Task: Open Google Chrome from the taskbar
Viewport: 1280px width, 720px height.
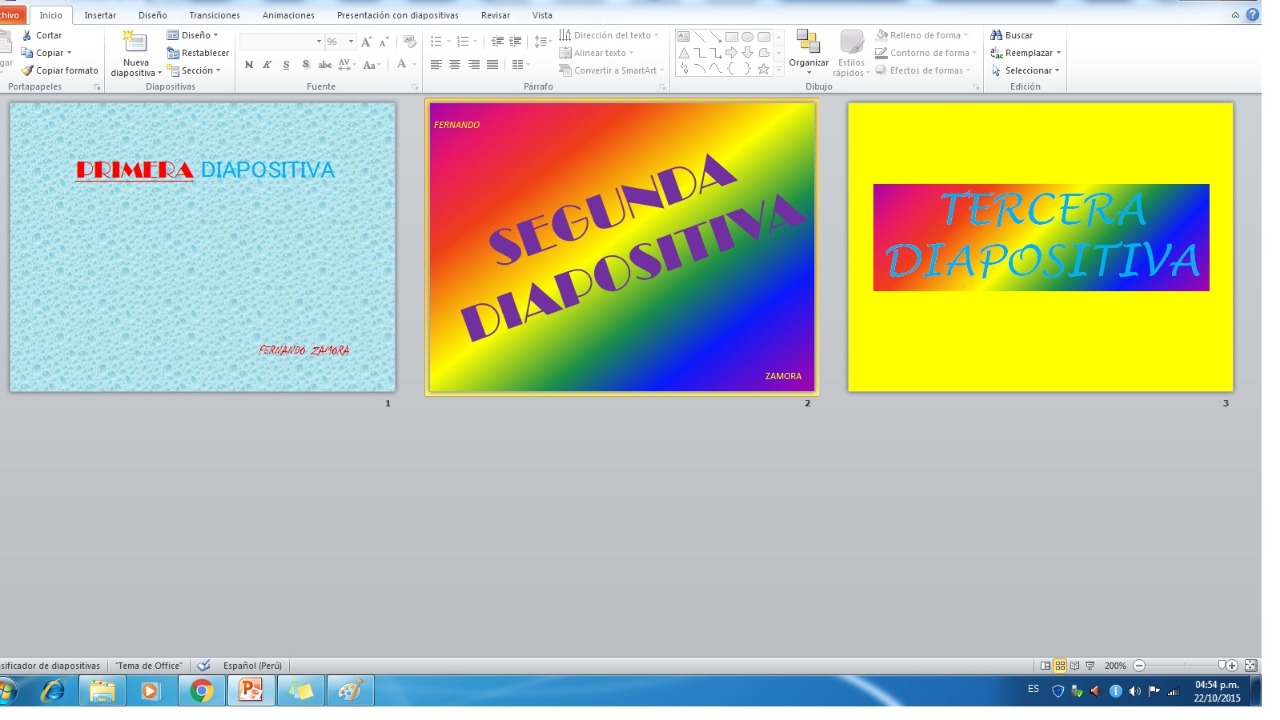Action: point(202,691)
